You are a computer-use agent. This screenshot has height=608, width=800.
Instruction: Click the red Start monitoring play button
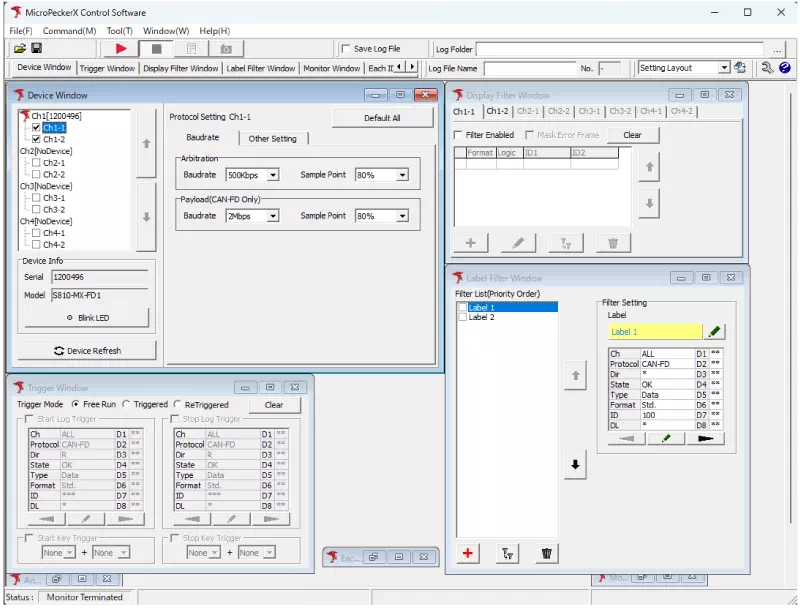(x=121, y=49)
